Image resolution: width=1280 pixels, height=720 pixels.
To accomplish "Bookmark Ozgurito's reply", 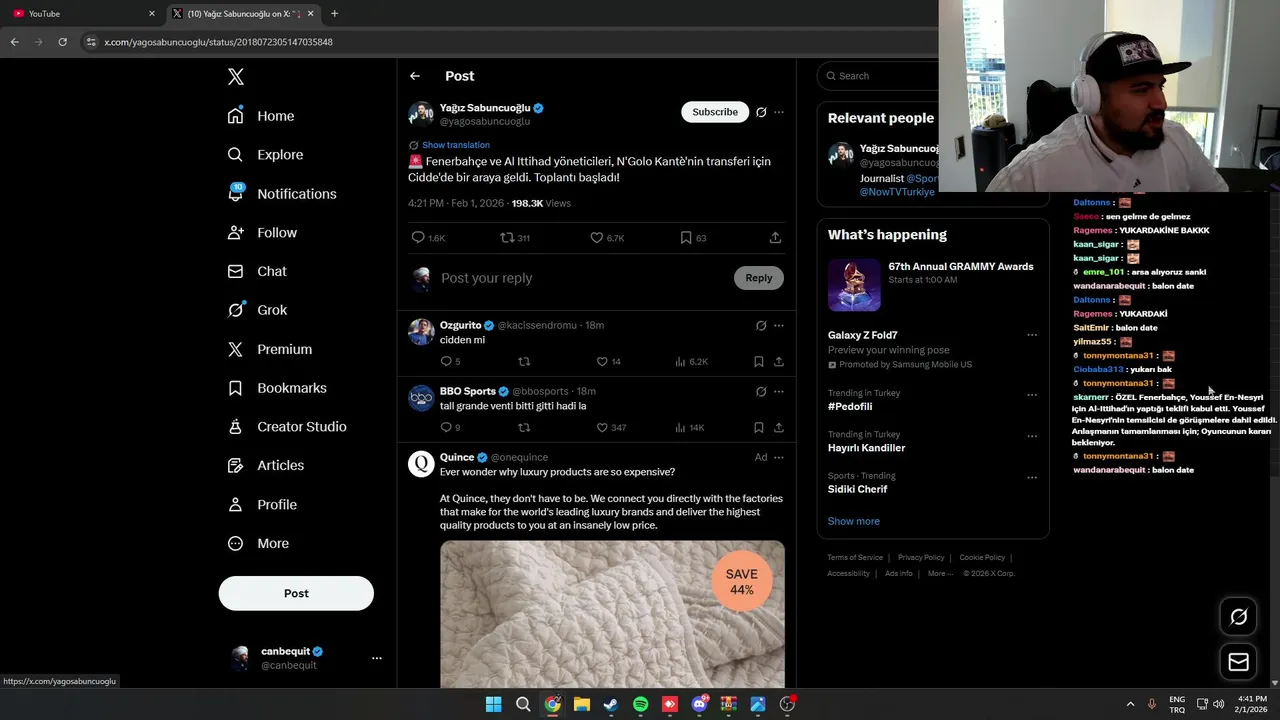I will tap(759, 362).
